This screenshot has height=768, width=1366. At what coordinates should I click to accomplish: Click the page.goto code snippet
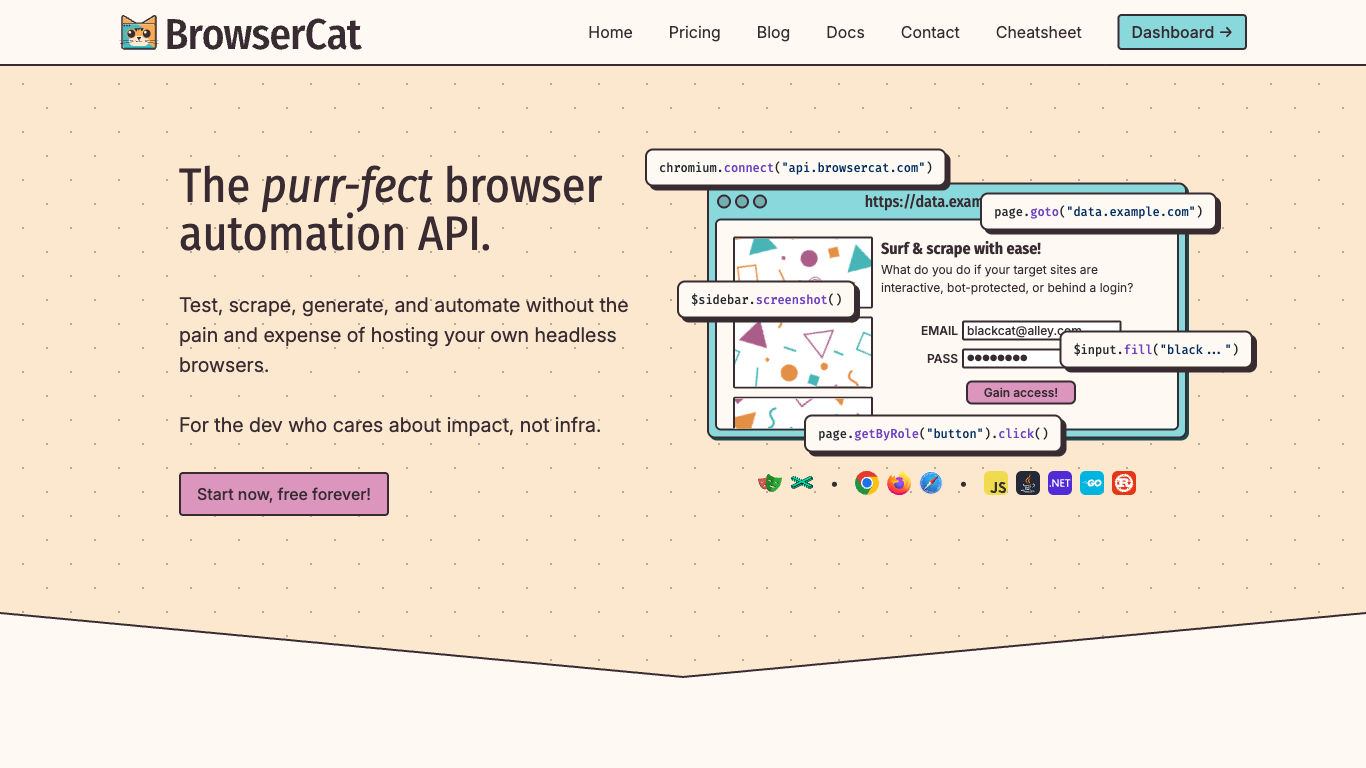click(1098, 212)
